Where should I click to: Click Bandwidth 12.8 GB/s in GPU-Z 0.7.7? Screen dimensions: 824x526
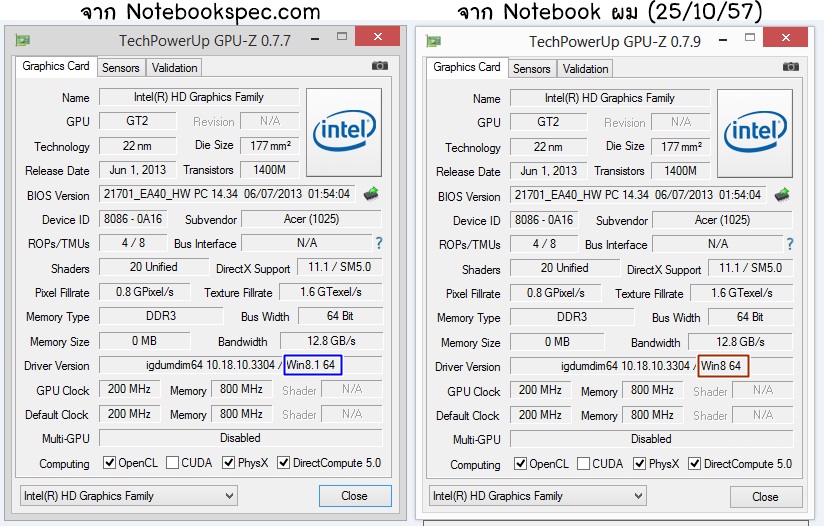332,341
